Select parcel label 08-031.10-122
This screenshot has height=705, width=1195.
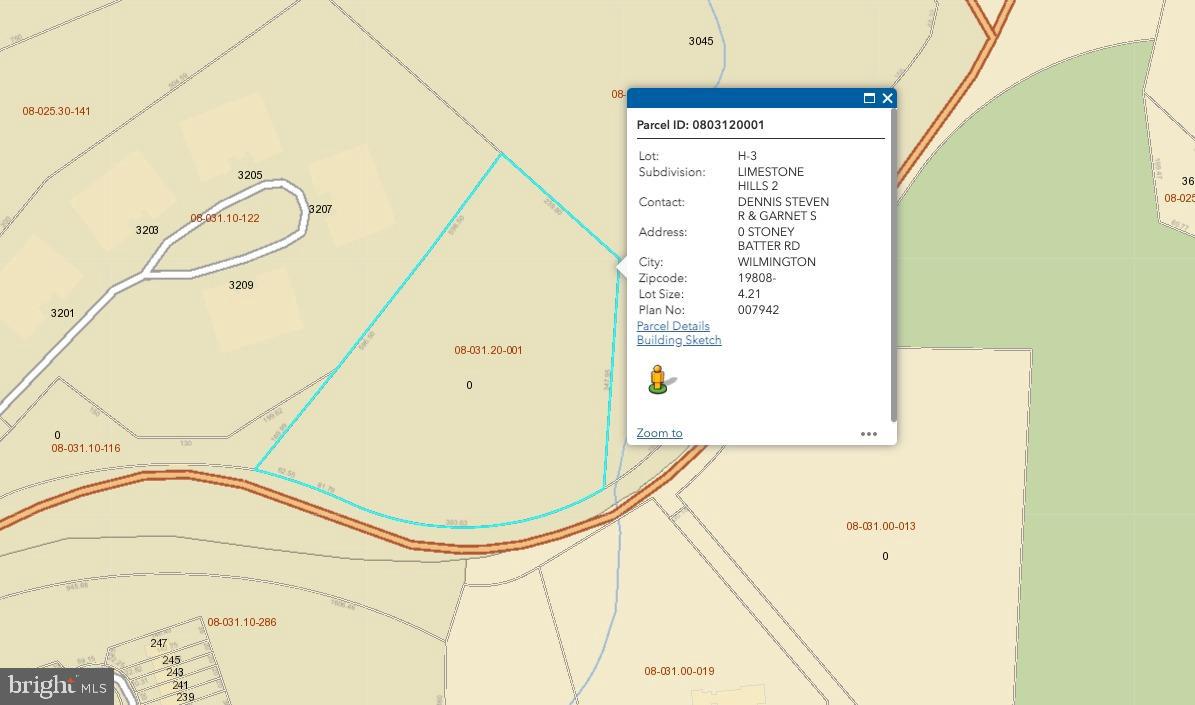[225, 218]
